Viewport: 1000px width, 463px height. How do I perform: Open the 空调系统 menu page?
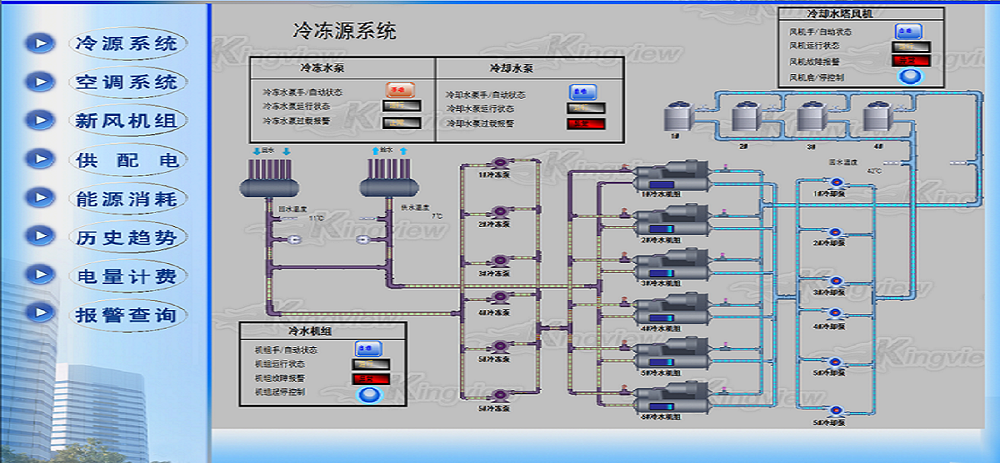(x=126, y=82)
